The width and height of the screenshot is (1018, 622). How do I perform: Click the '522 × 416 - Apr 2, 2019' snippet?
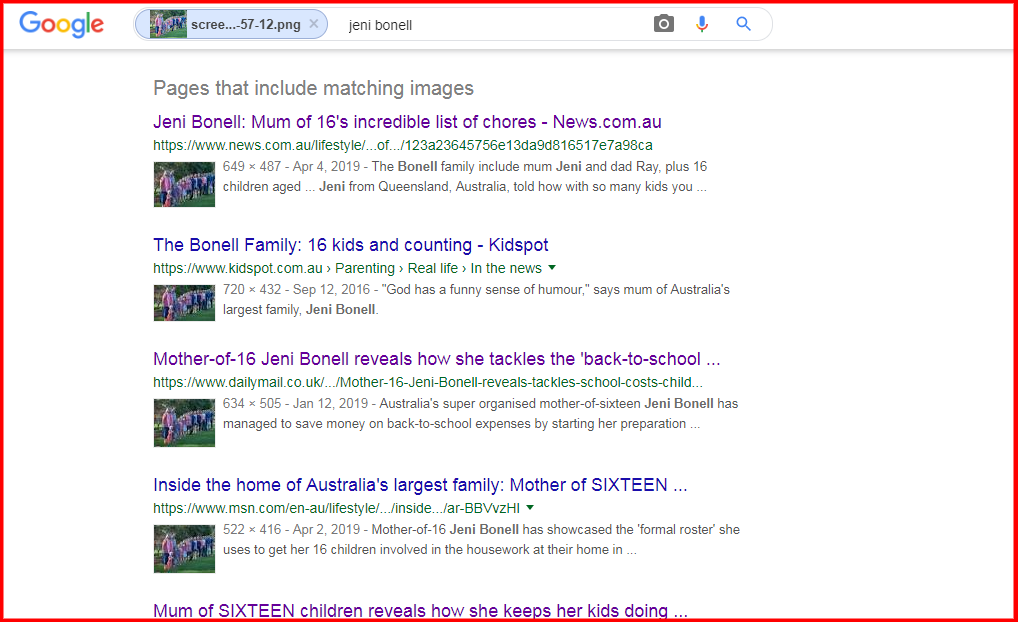(481, 540)
